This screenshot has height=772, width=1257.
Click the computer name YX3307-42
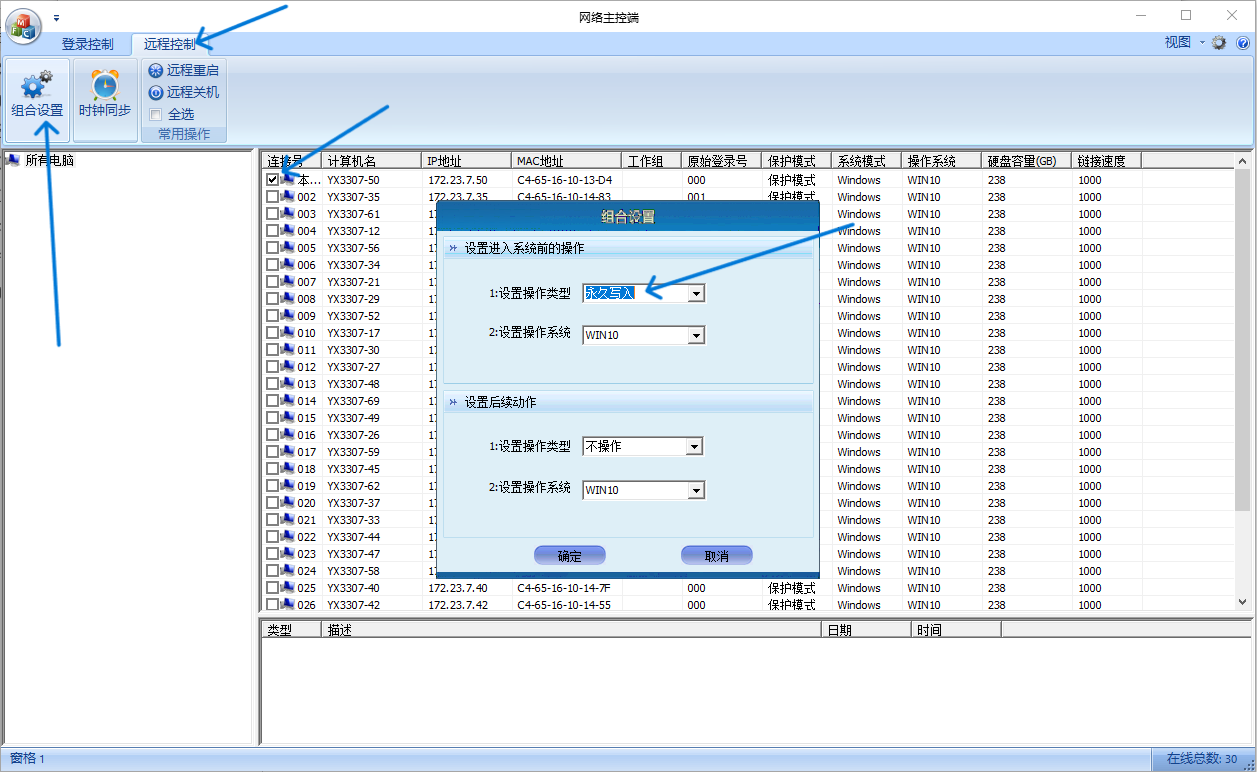pyautogui.click(x=353, y=605)
